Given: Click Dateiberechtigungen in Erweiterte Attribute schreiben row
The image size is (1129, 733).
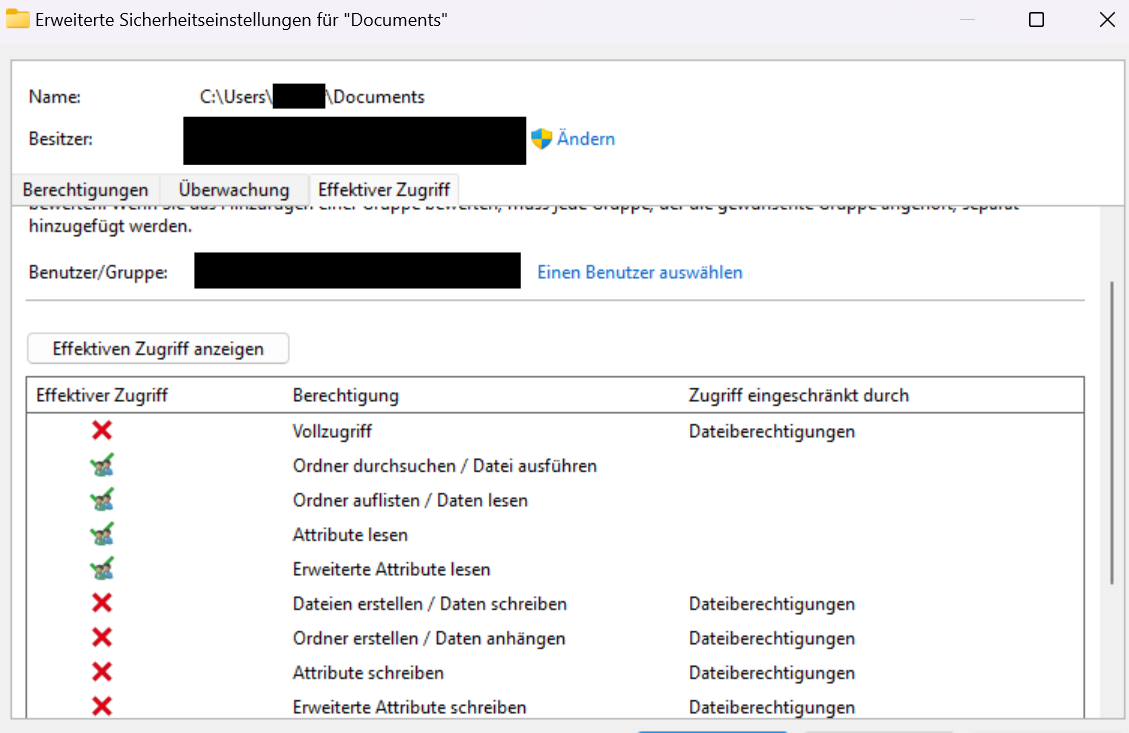Looking at the screenshot, I should [x=772, y=708].
